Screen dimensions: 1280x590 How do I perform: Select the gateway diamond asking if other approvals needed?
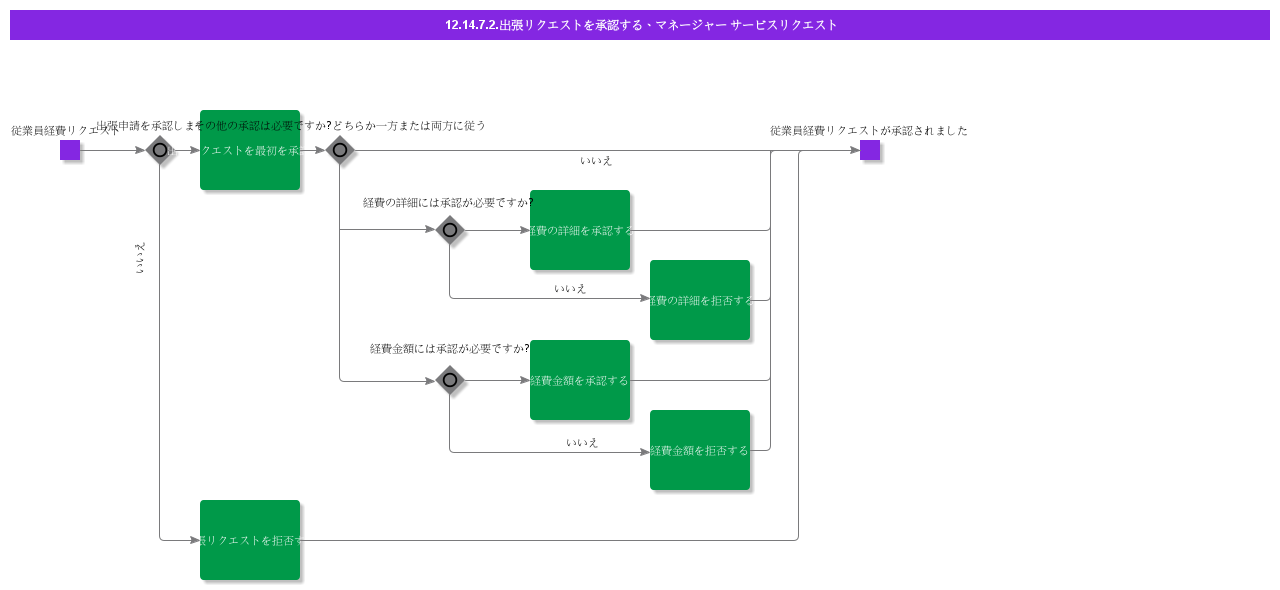340,150
